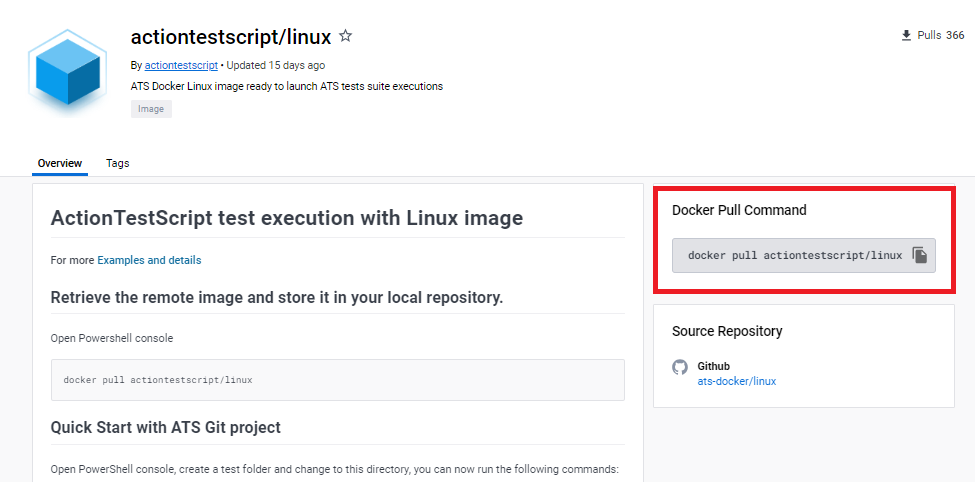Click the create a test folder instruction line
The image size is (975, 482).
click(x=335, y=469)
